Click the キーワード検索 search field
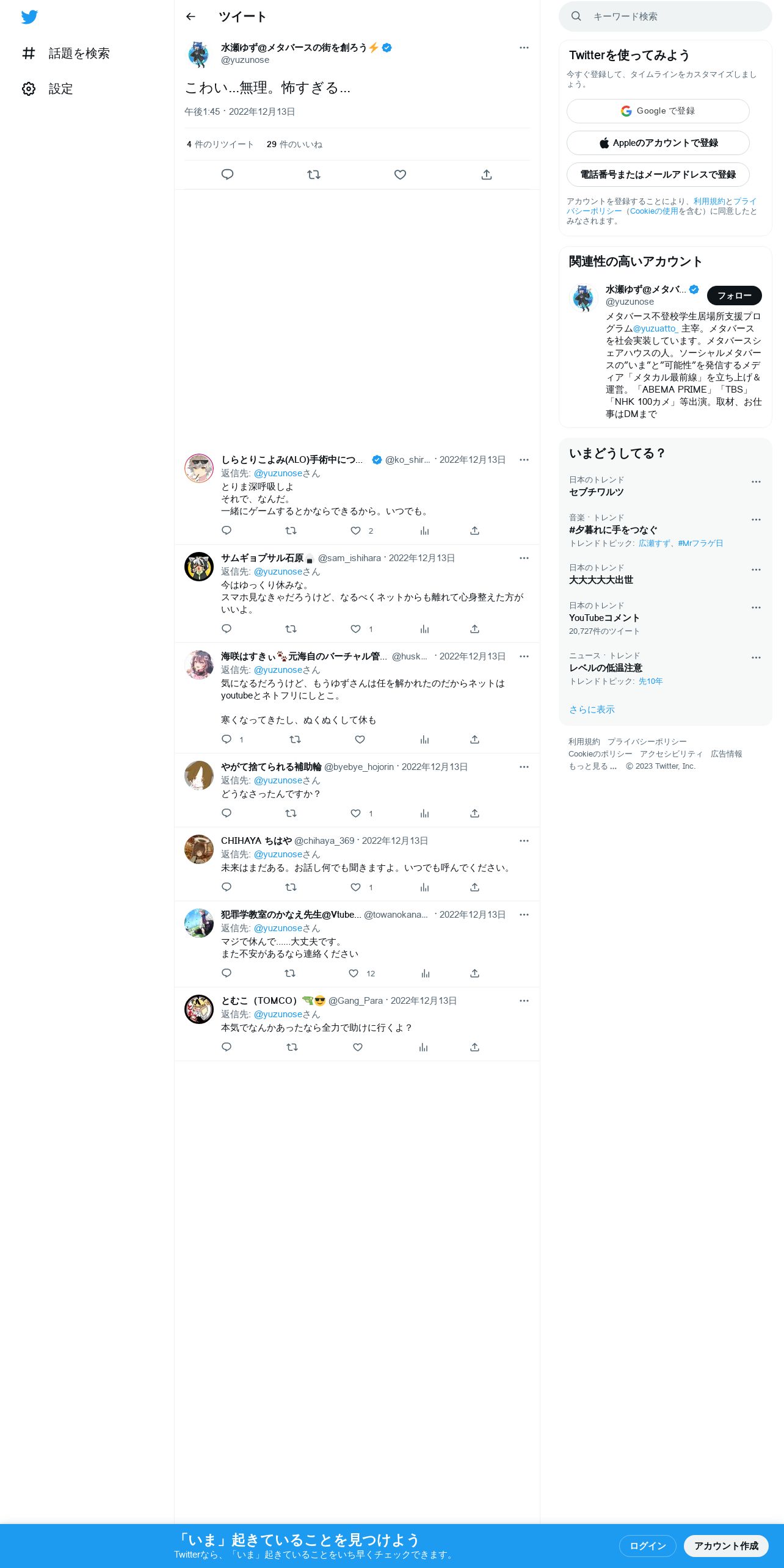The width and height of the screenshot is (784, 1568). 666,16
